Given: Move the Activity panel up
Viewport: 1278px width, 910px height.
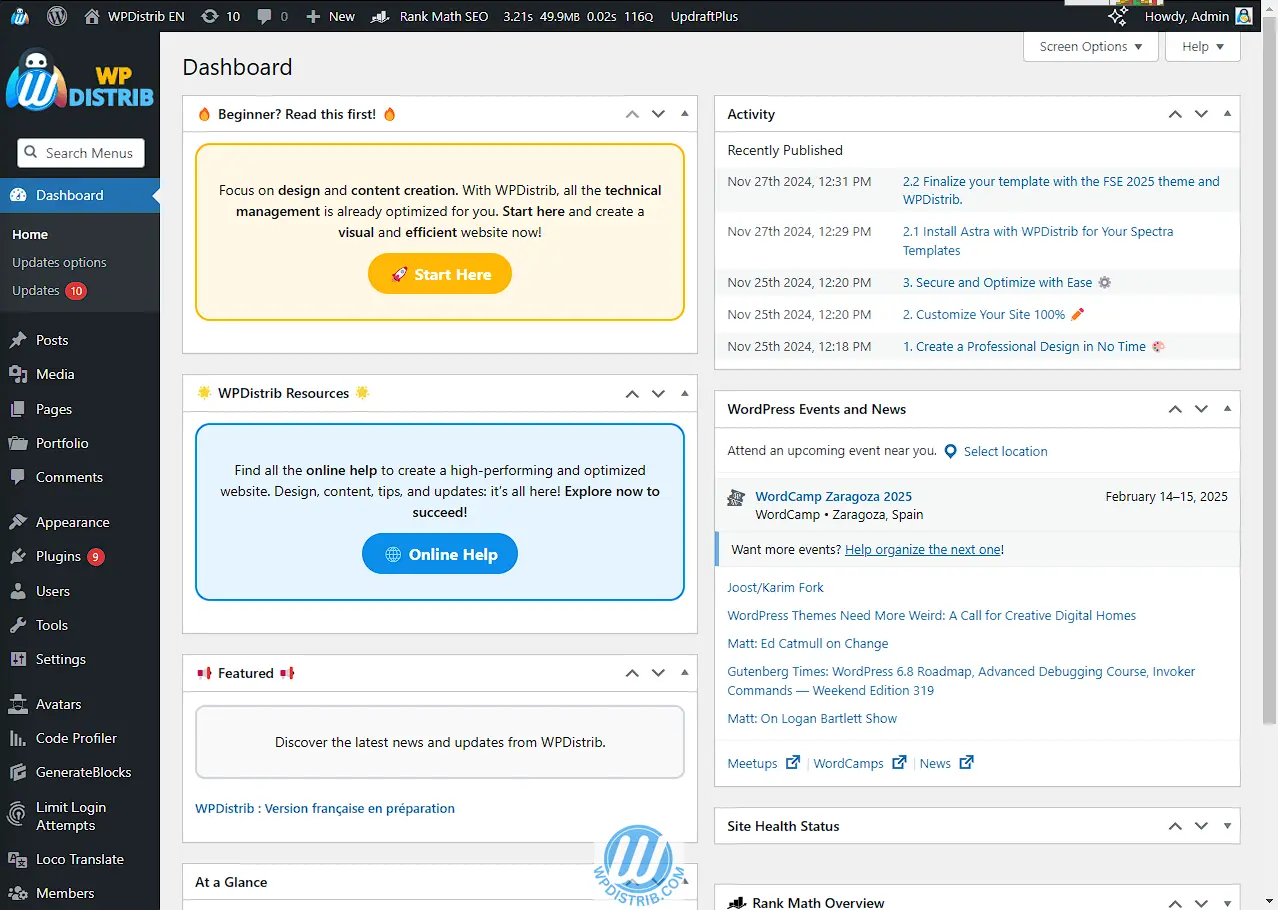Looking at the screenshot, I should point(1175,114).
